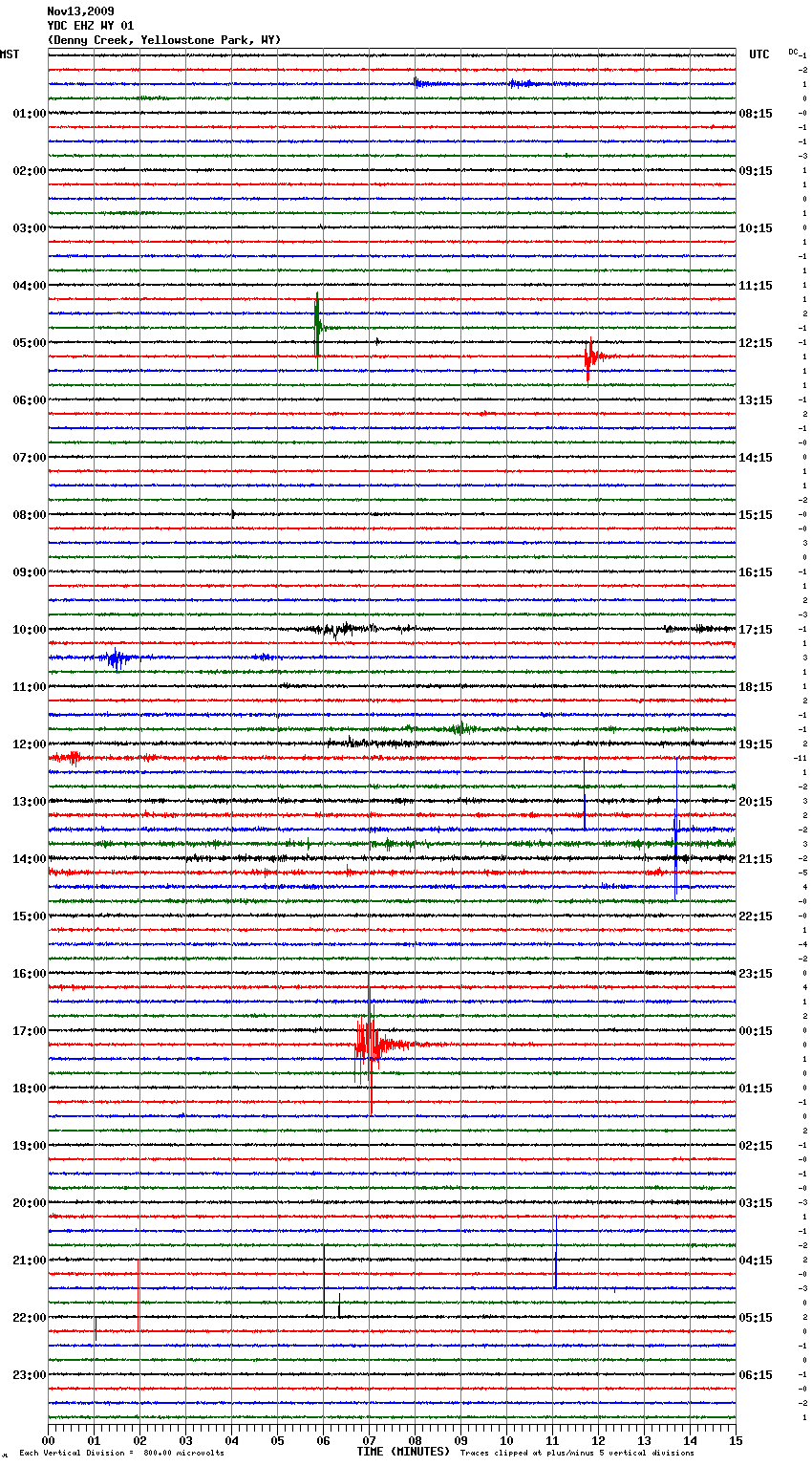This screenshot has height=1466, width=812.
Task: Click the 06 minute tick on the bottom axis
Action: pyautogui.click(x=324, y=1440)
